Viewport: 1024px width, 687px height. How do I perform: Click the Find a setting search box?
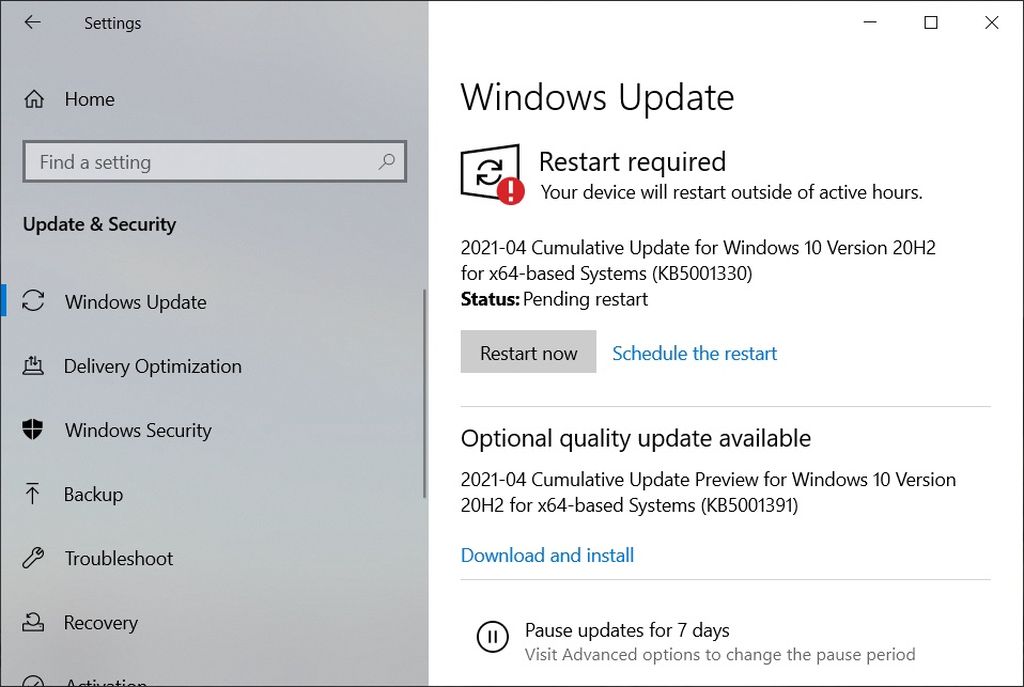(x=214, y=161)
